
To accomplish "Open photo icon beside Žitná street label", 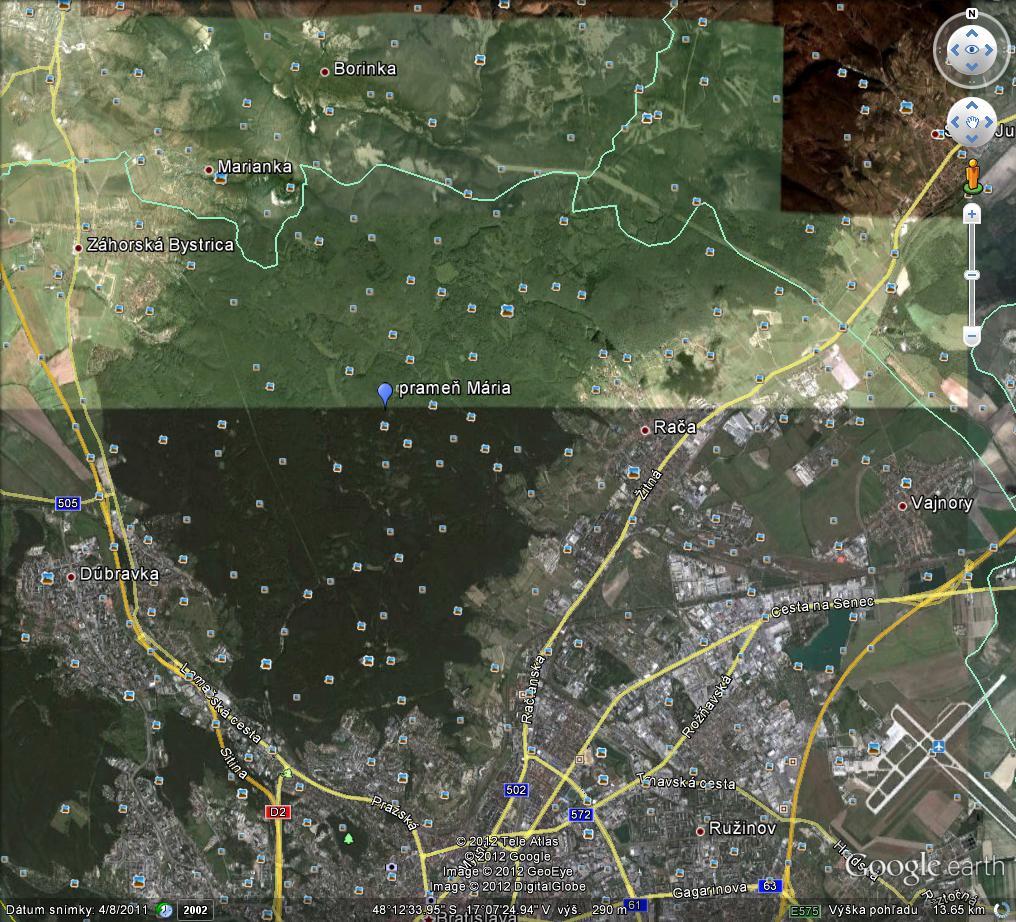I will tap(634, 472).
